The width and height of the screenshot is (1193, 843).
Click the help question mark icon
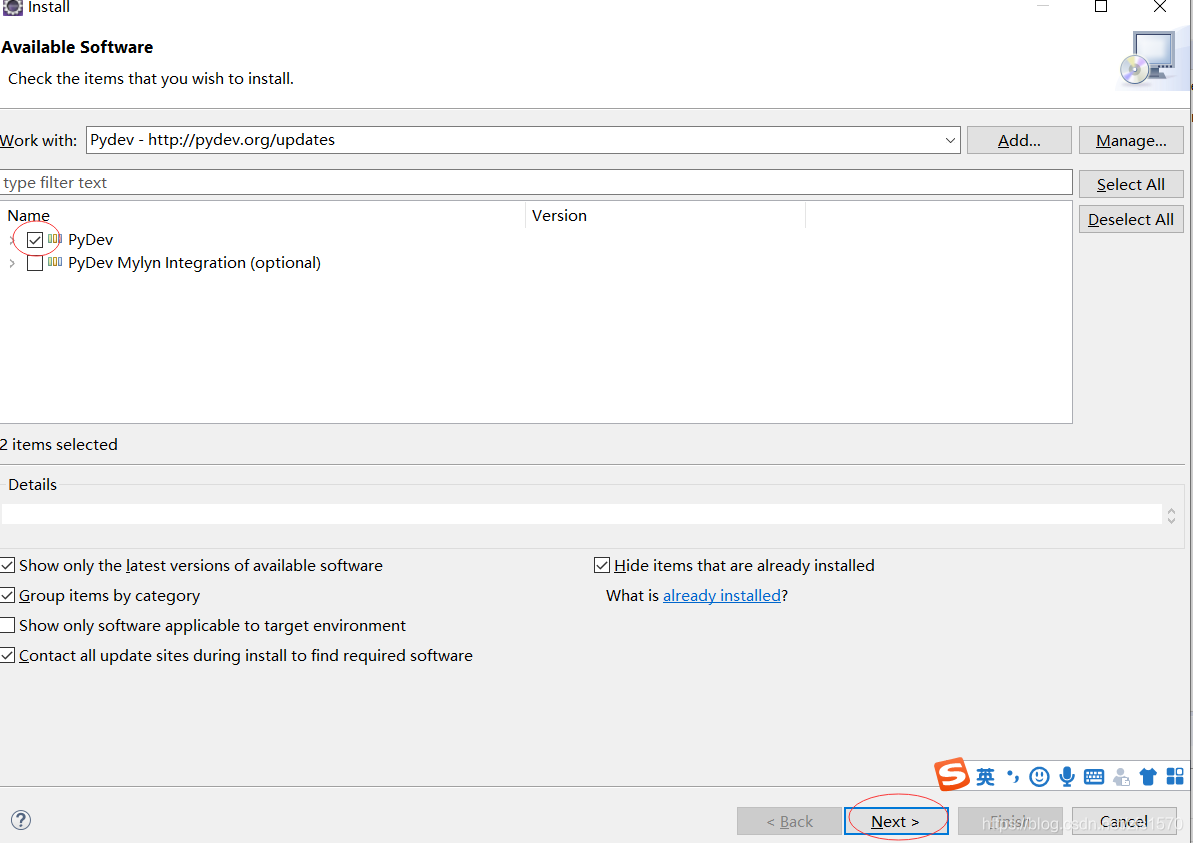[21, 819]
